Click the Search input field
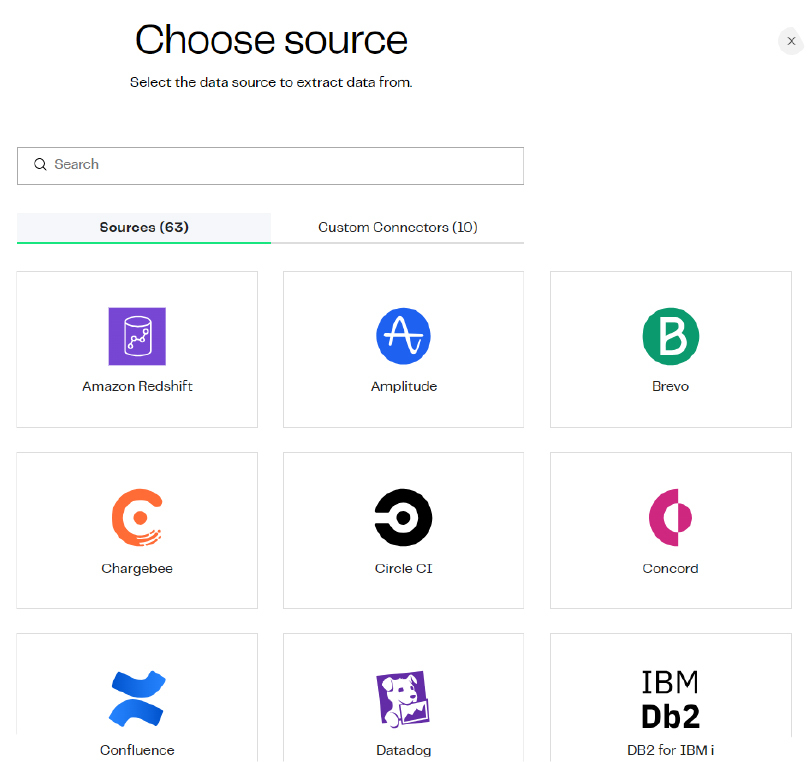Image resolution: width=810 pixels, height=762 pixels. (x=270, y=165)
